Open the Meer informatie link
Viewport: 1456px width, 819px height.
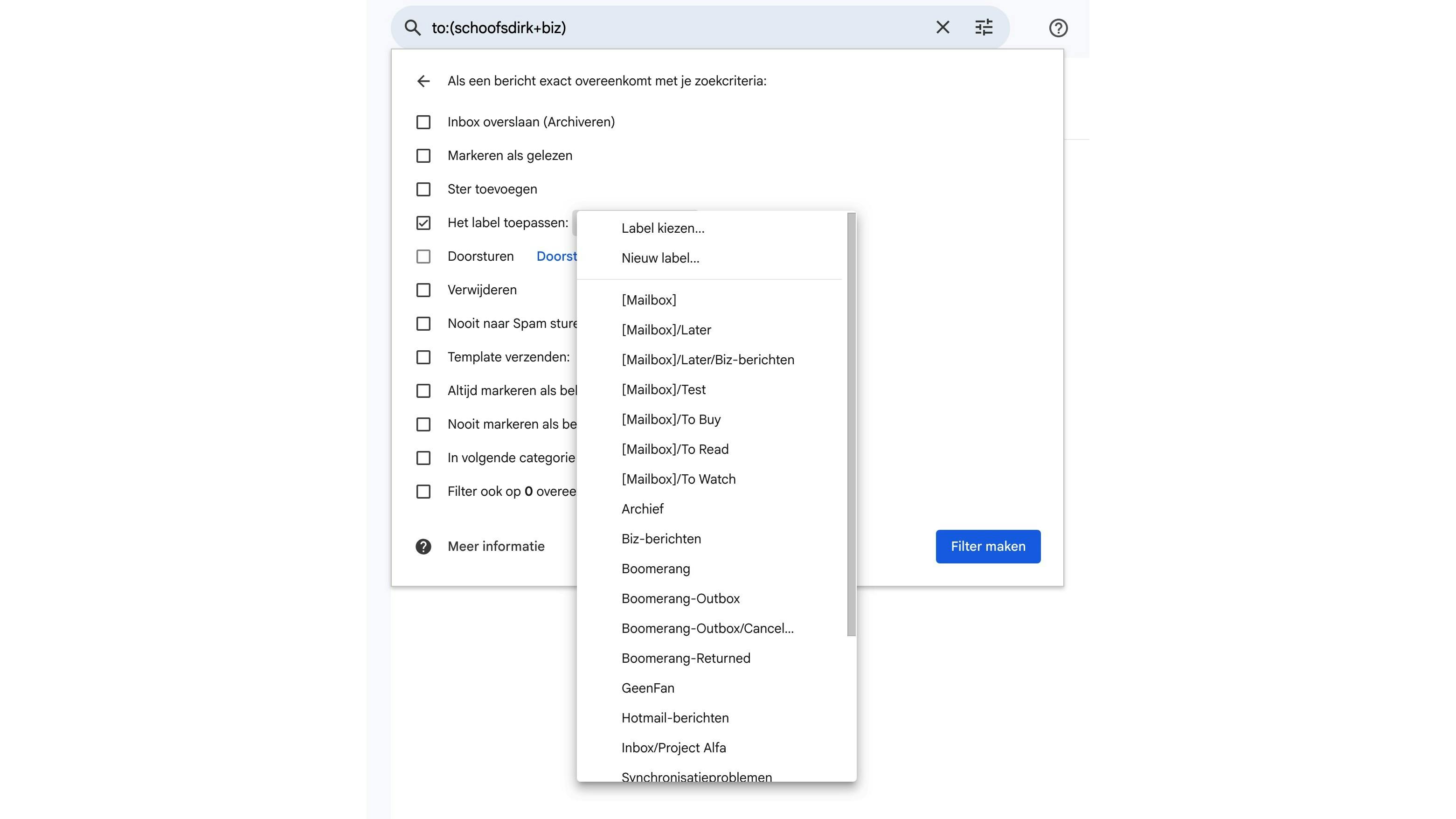(x=496, y=547)
